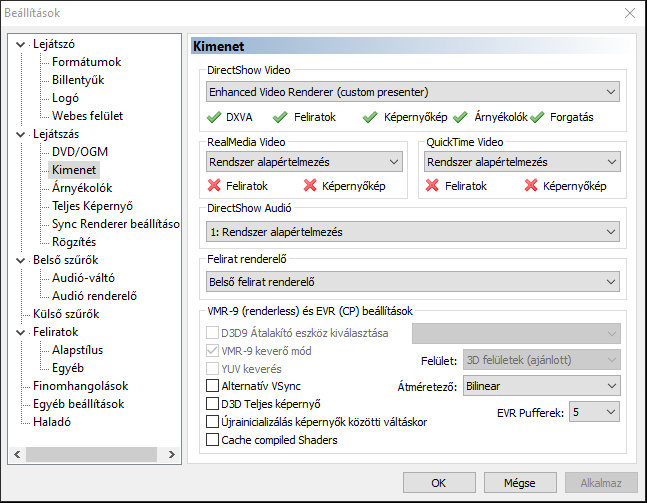Open the Átméretező Bilinear dropdown
The height and width of the screenshot is (503, 647).
pyautogui.click(x=541, y=386)
